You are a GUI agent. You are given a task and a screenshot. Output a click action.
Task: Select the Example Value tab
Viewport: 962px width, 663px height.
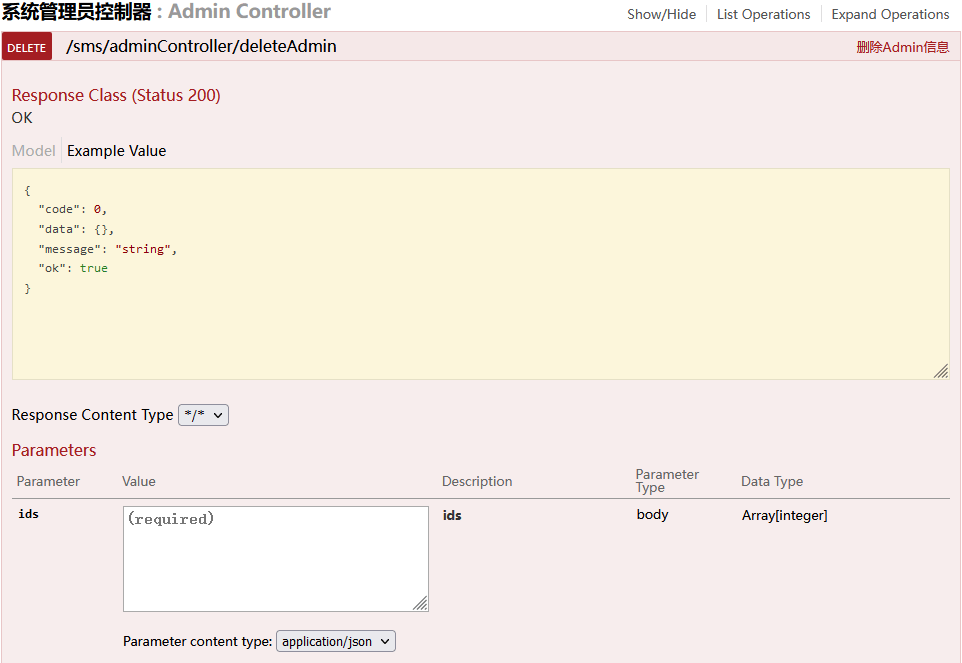click(x=117, y=151)
